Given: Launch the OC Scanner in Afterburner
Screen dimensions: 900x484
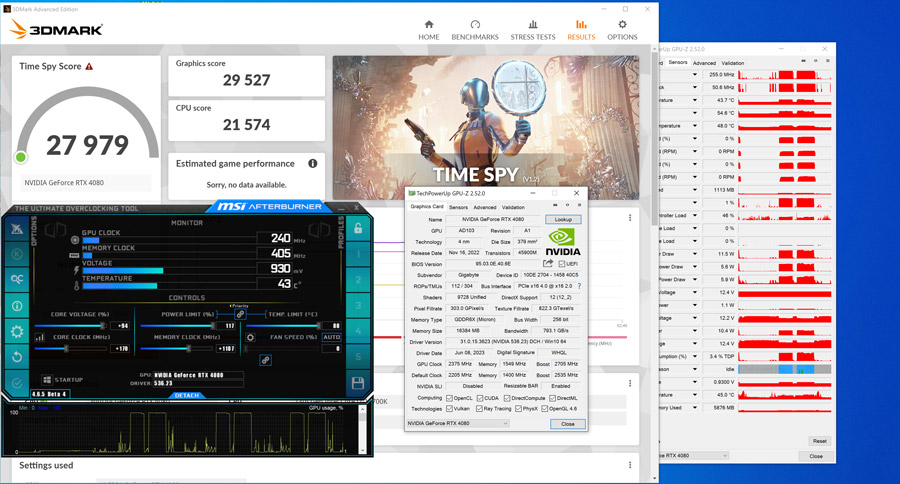Looking at the screenshot, I should (x=17, y=279).
